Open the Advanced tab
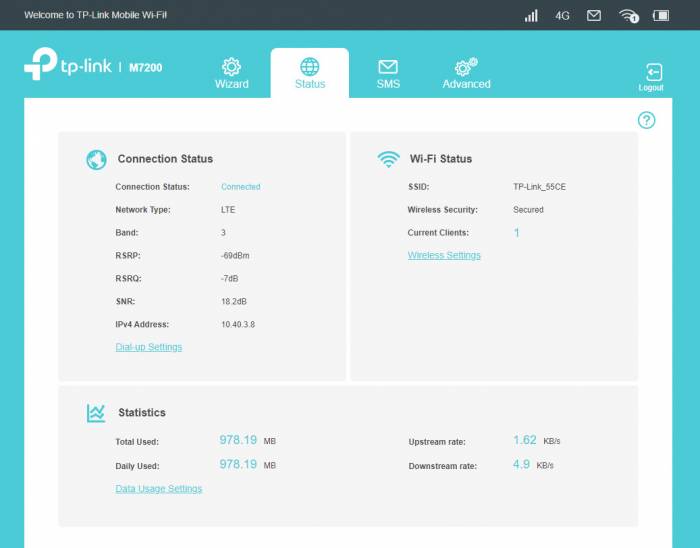 (x=466, y=74)
